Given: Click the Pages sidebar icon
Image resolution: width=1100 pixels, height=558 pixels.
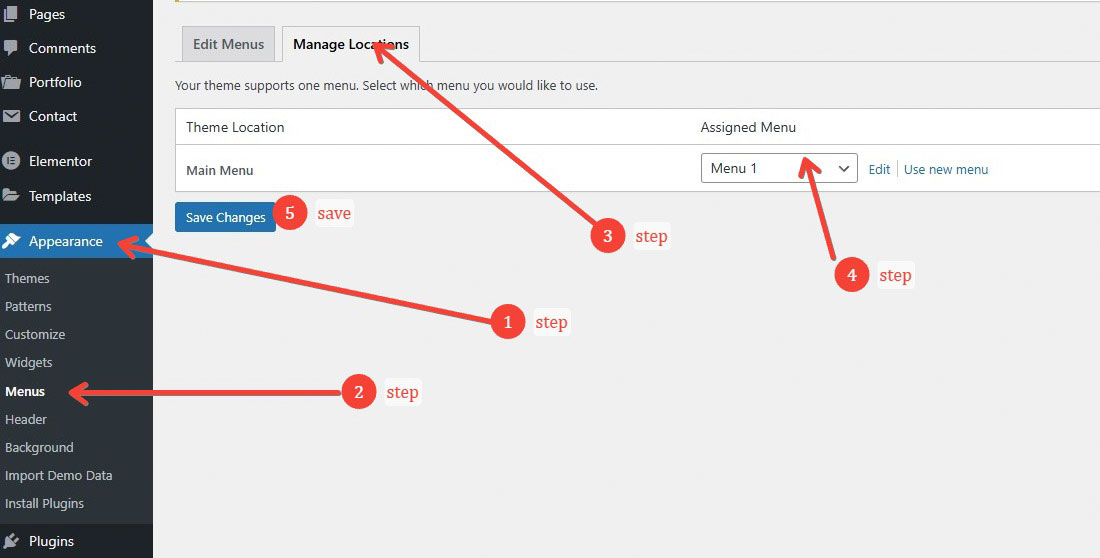Looking at the screenshot, I should point(11,14).
